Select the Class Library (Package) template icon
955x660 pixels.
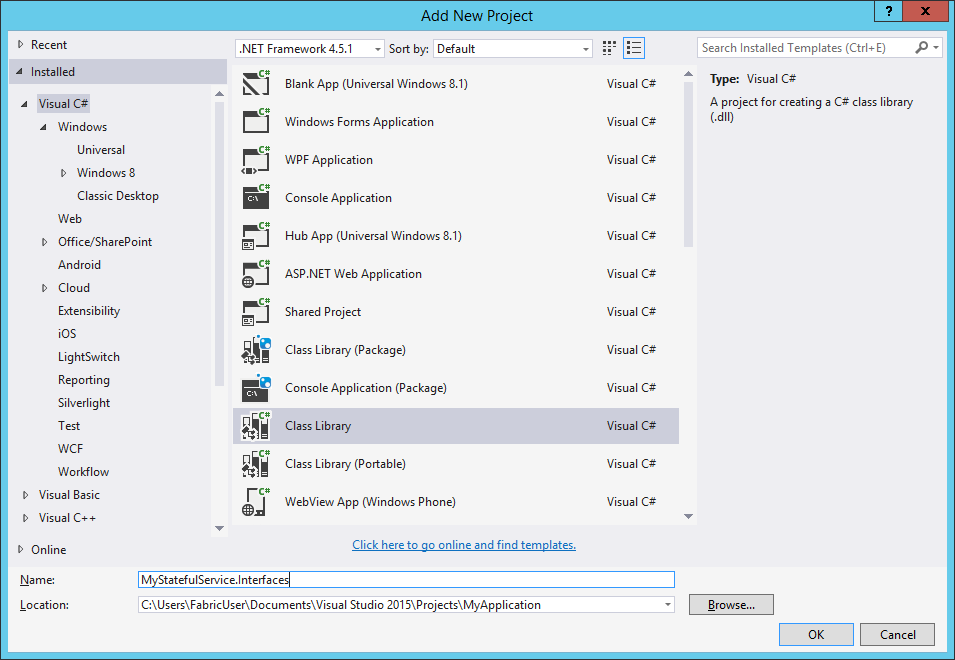click(x=254, y=349)
